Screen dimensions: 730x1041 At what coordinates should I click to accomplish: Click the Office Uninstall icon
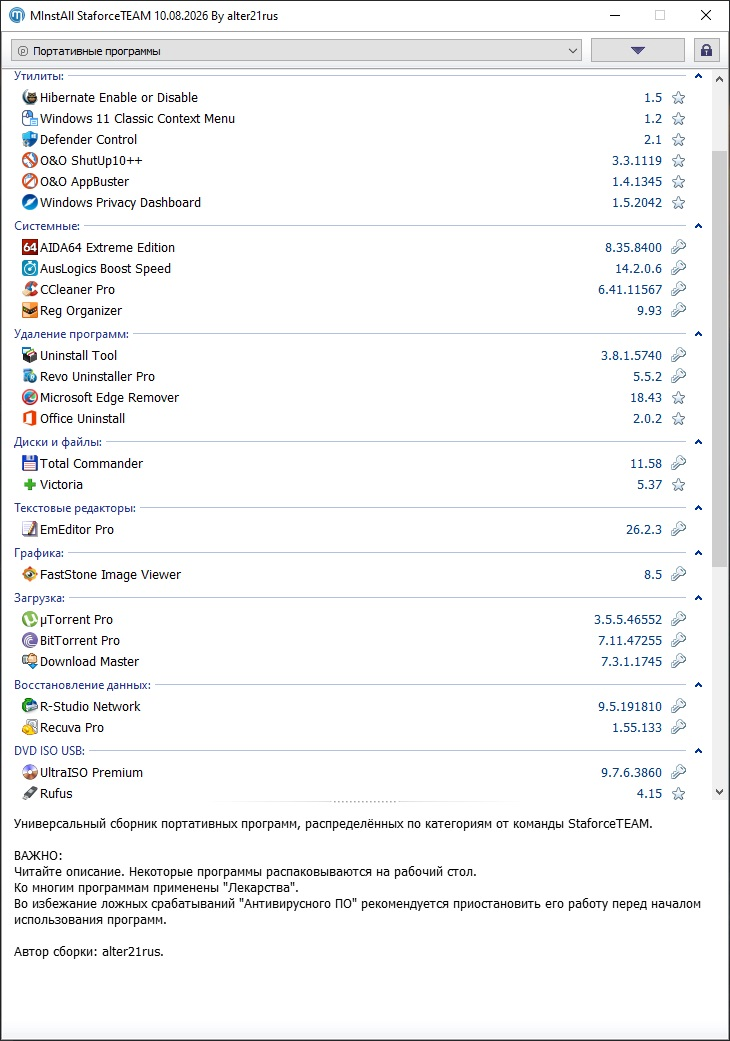point(29,418)
